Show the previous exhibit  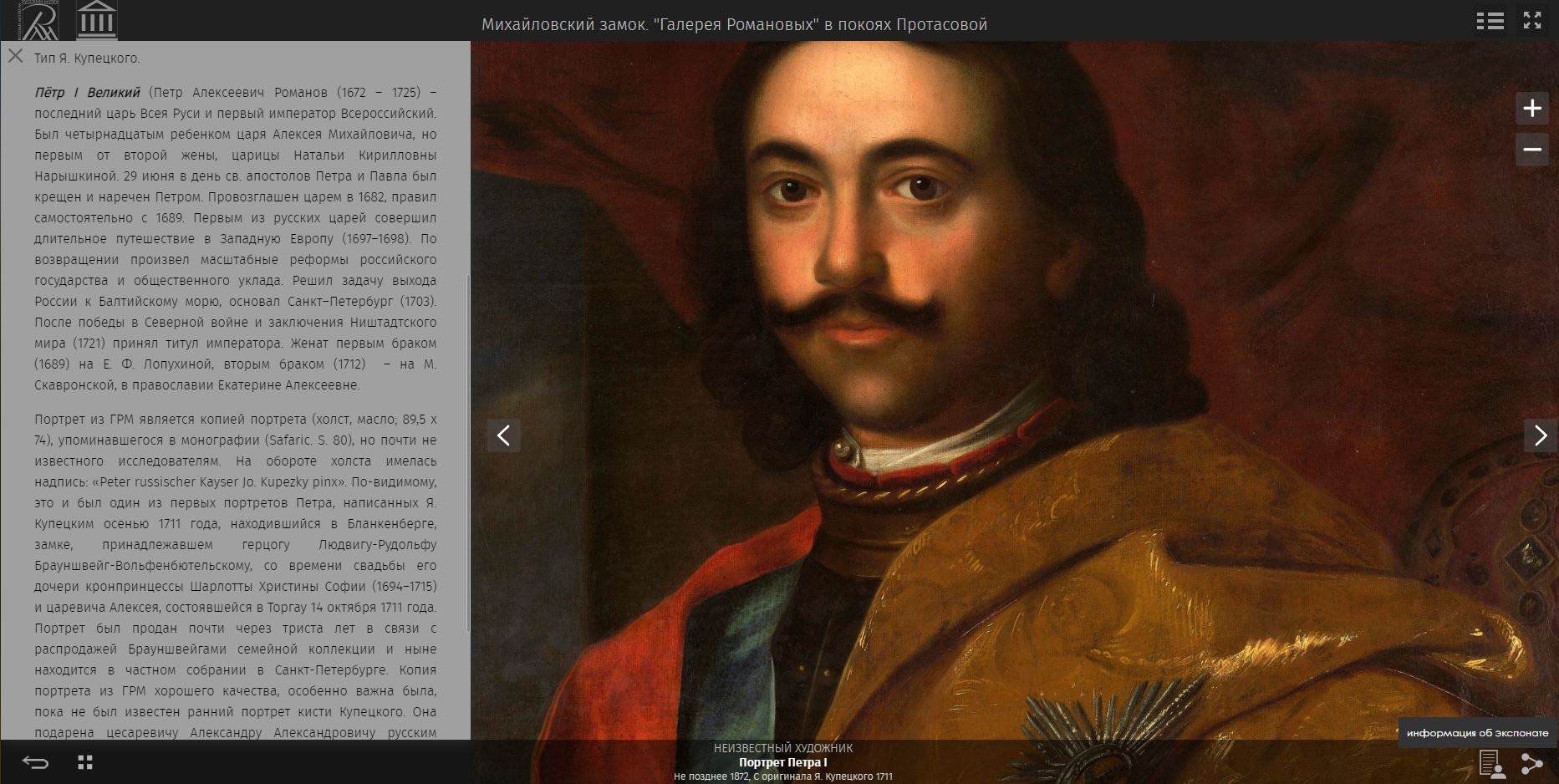[504, 435]
